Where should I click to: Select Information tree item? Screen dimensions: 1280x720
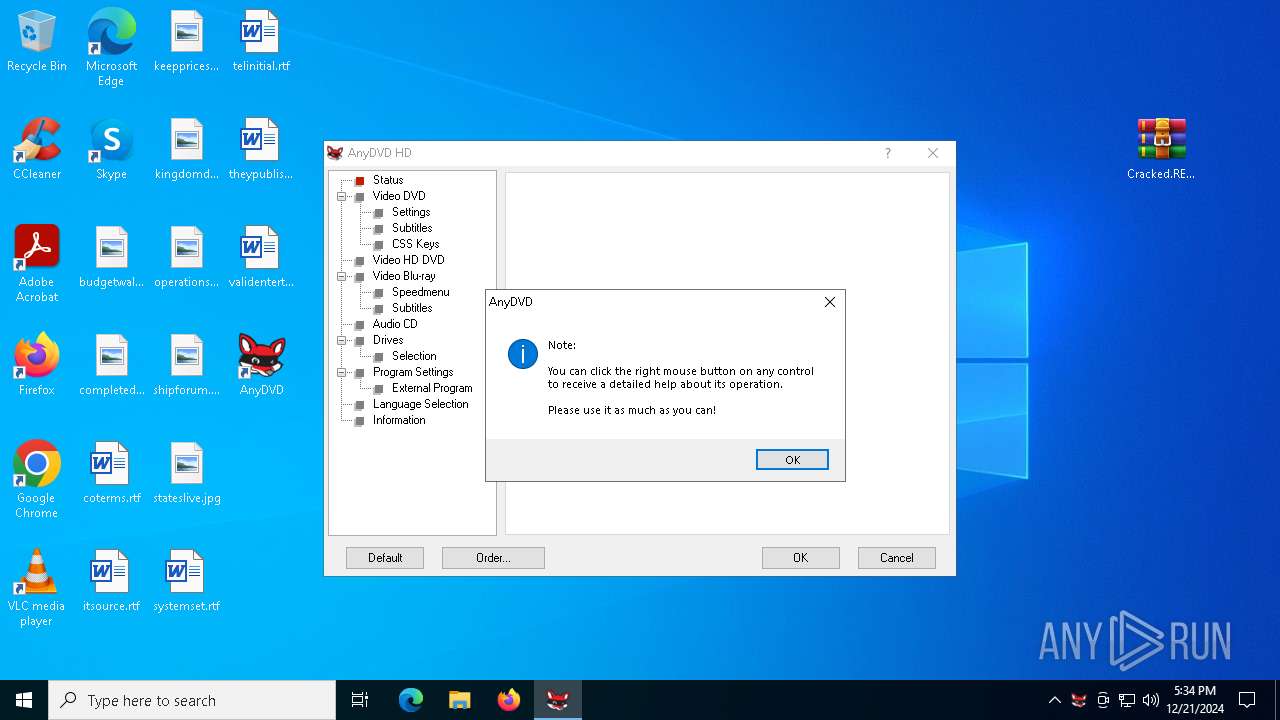point(399,420)
